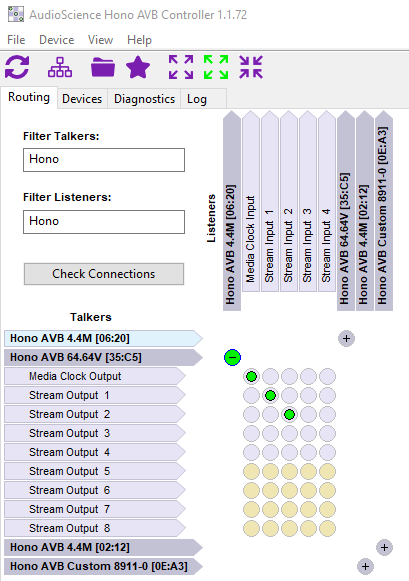Select the Stream Output 7 talker row
Screen dimensions: 409x581
95,509
